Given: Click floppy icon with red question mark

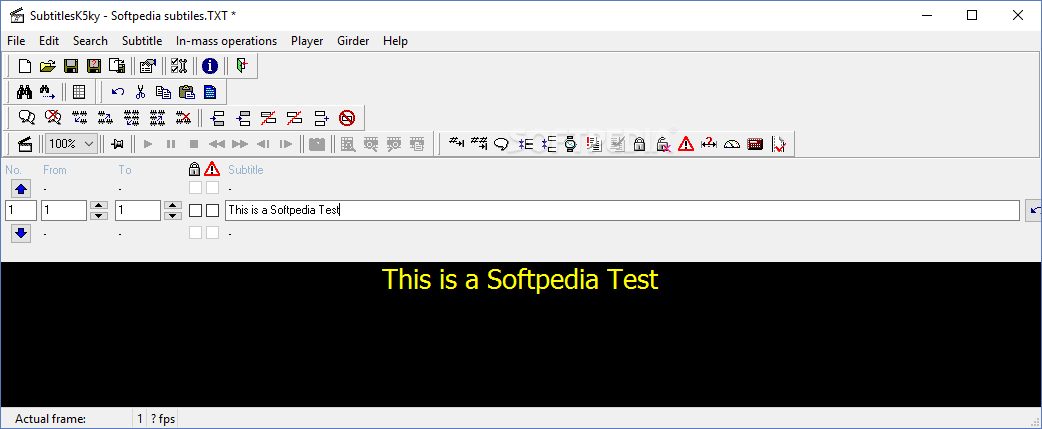Looking at the screenshot, I should [94, 66].
